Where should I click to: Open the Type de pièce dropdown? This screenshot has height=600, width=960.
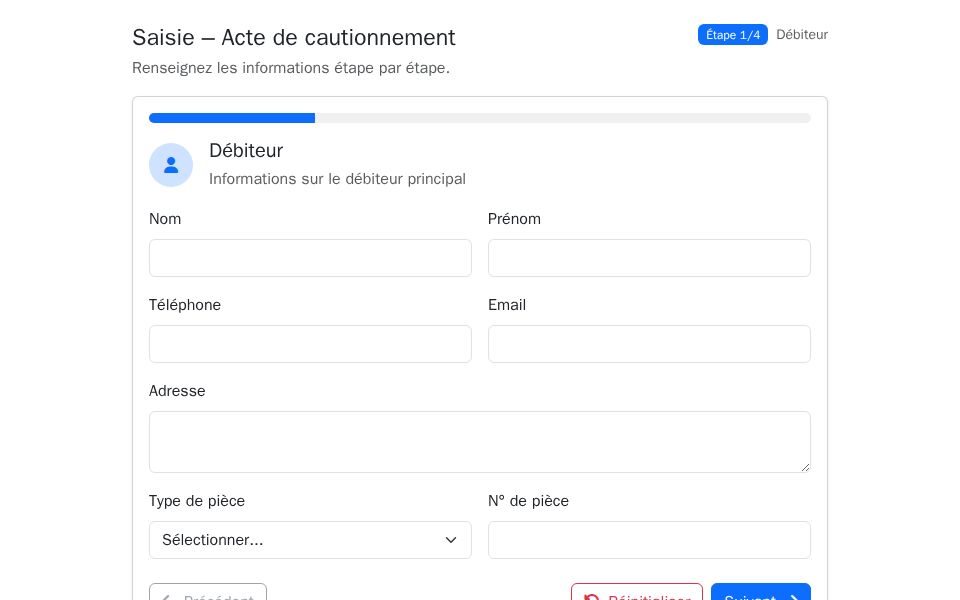pos(310,540)
